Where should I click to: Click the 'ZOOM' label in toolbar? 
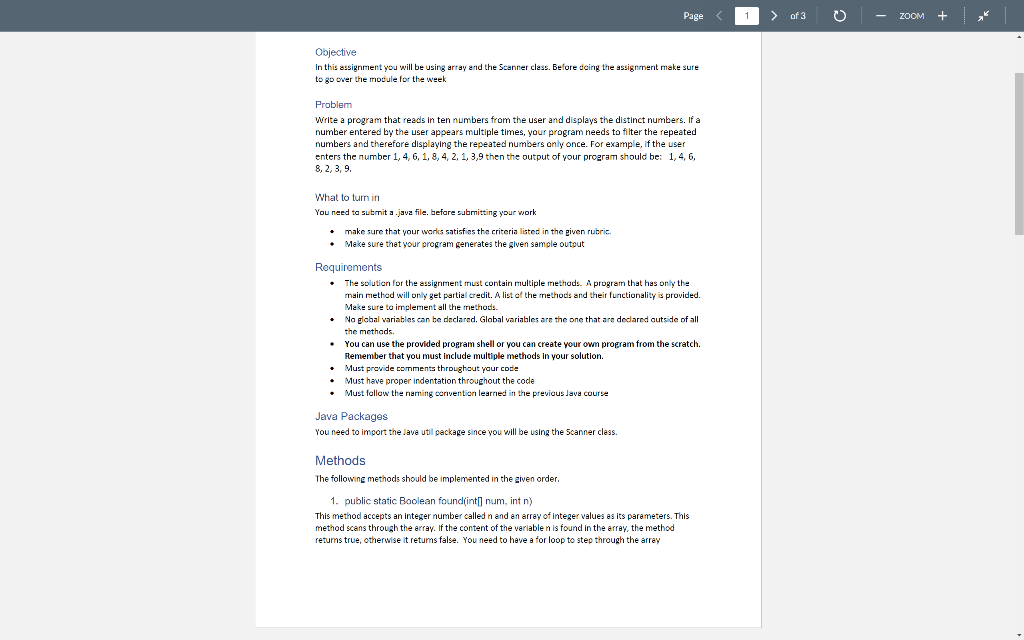(912, 16)
